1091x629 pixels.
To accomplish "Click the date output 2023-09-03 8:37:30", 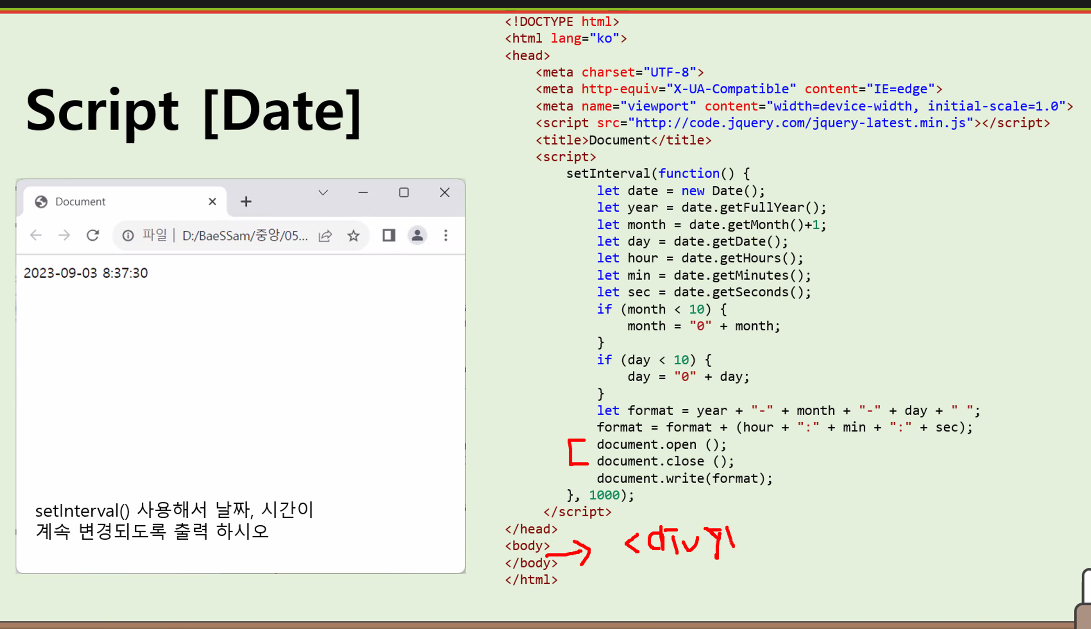I will [86, 273].
